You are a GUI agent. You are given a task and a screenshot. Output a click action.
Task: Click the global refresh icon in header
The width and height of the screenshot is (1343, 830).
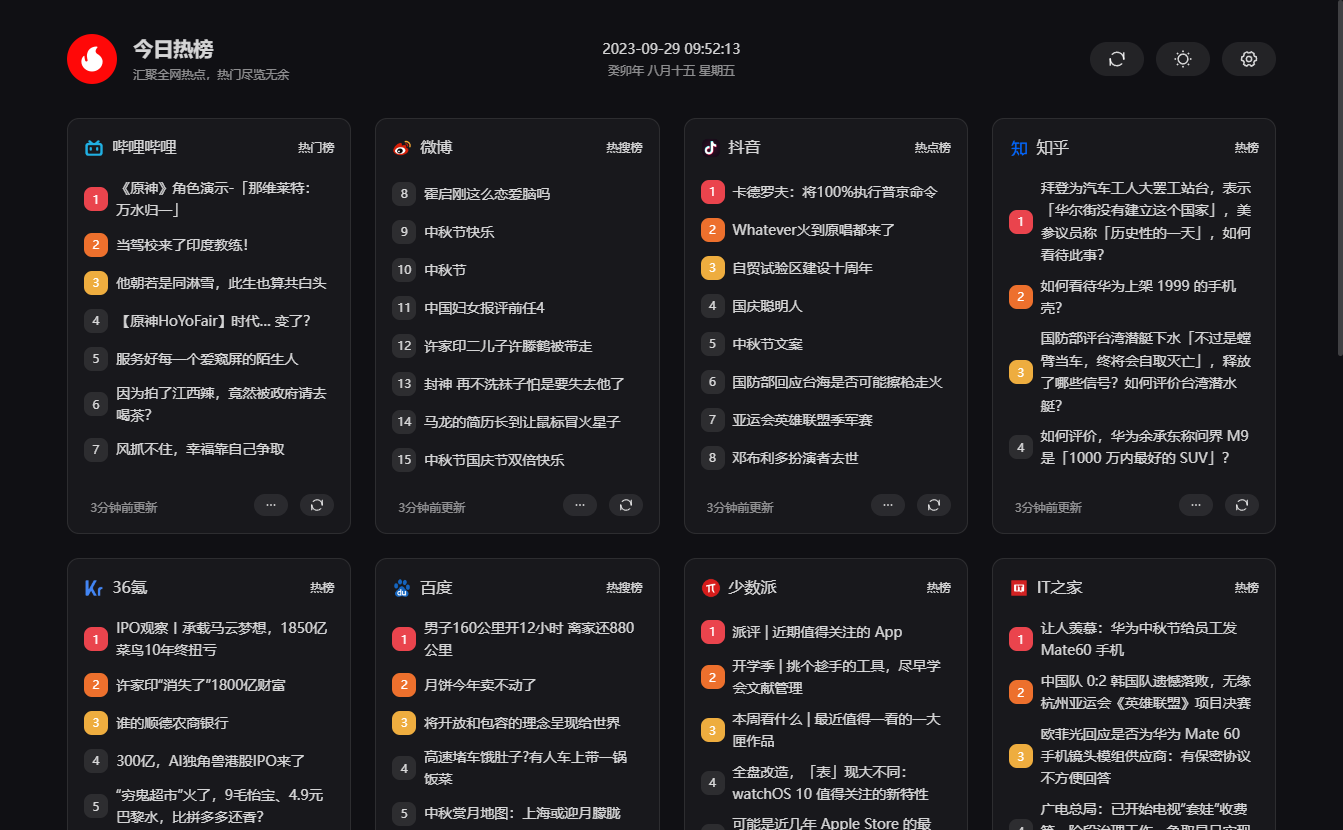[x=1117, y=59]
